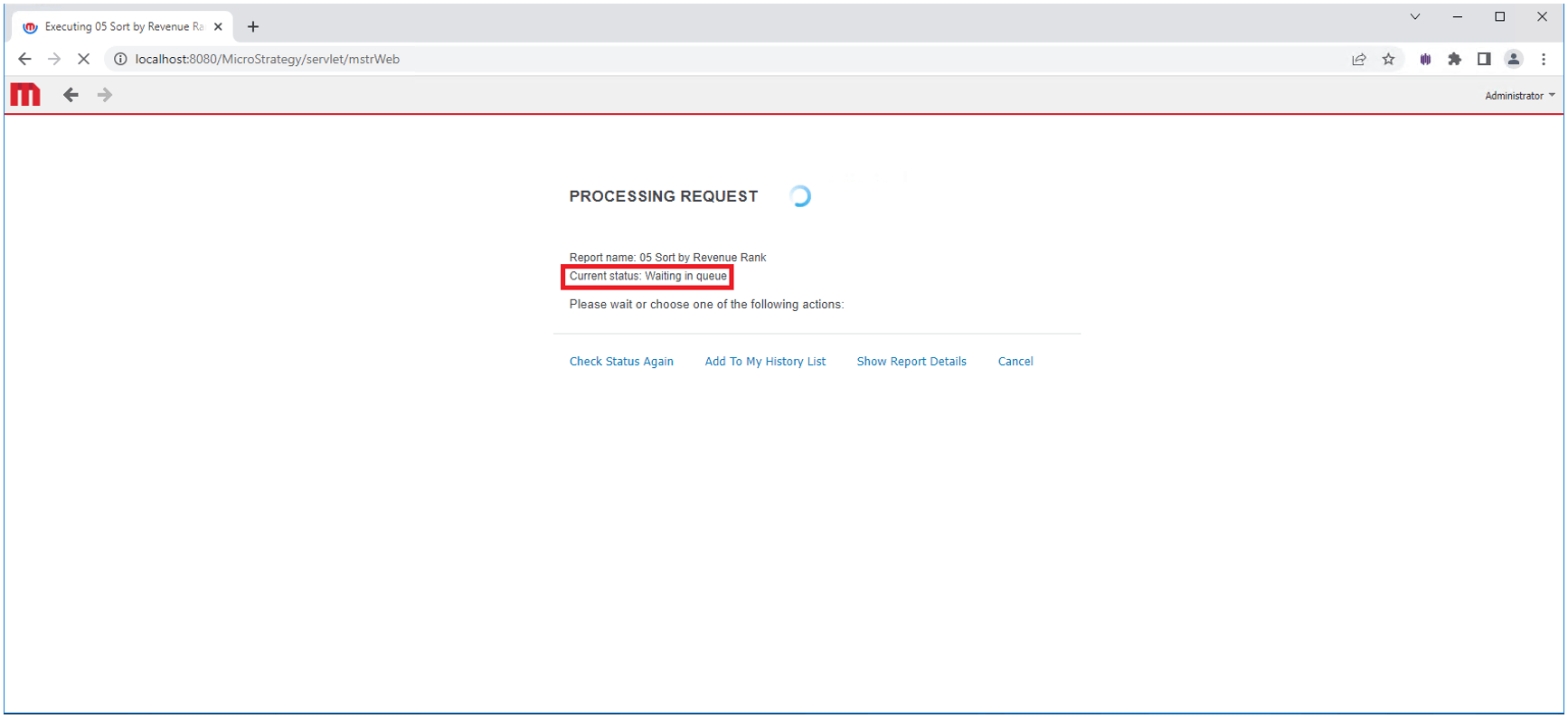
Task: Click MicroStrategy forward arrow in app toolbar
Action: pyautogui.click(x=105, y=95)
